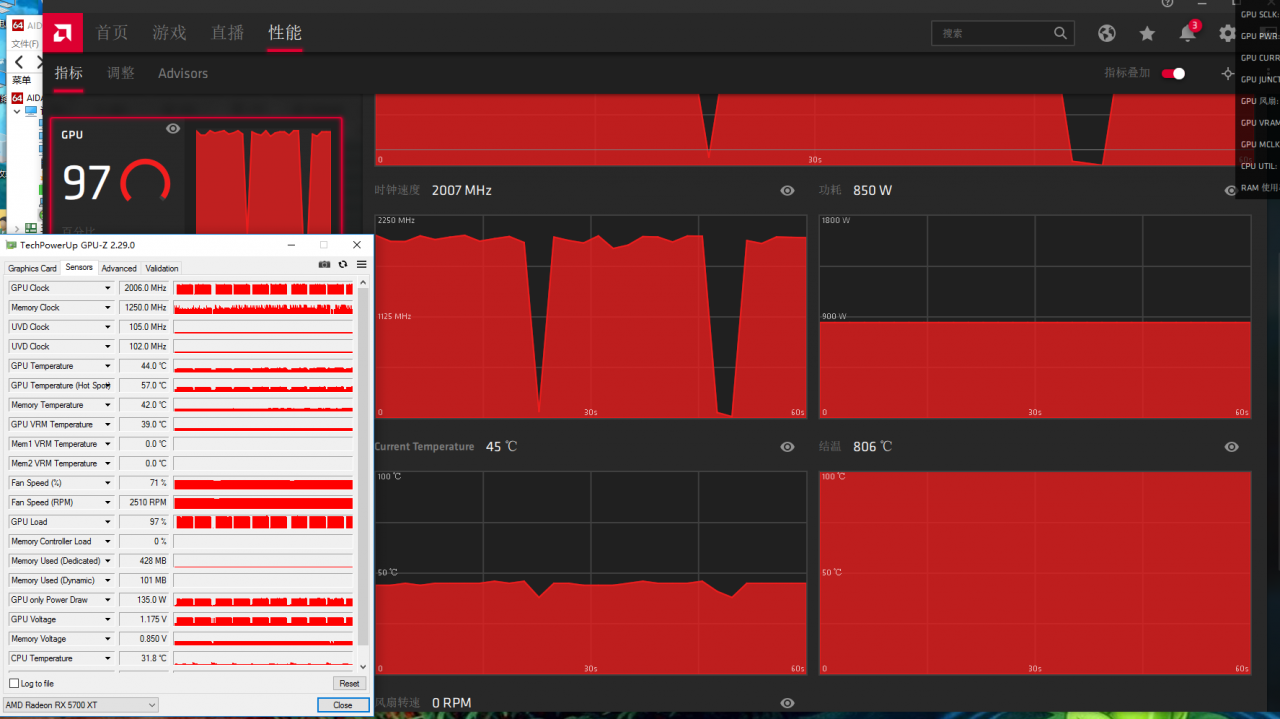This screenshot has height=719, width=1280.
Task: Click the GPU Clock 2006.0 MHz value
Action: tap(144, 288)
